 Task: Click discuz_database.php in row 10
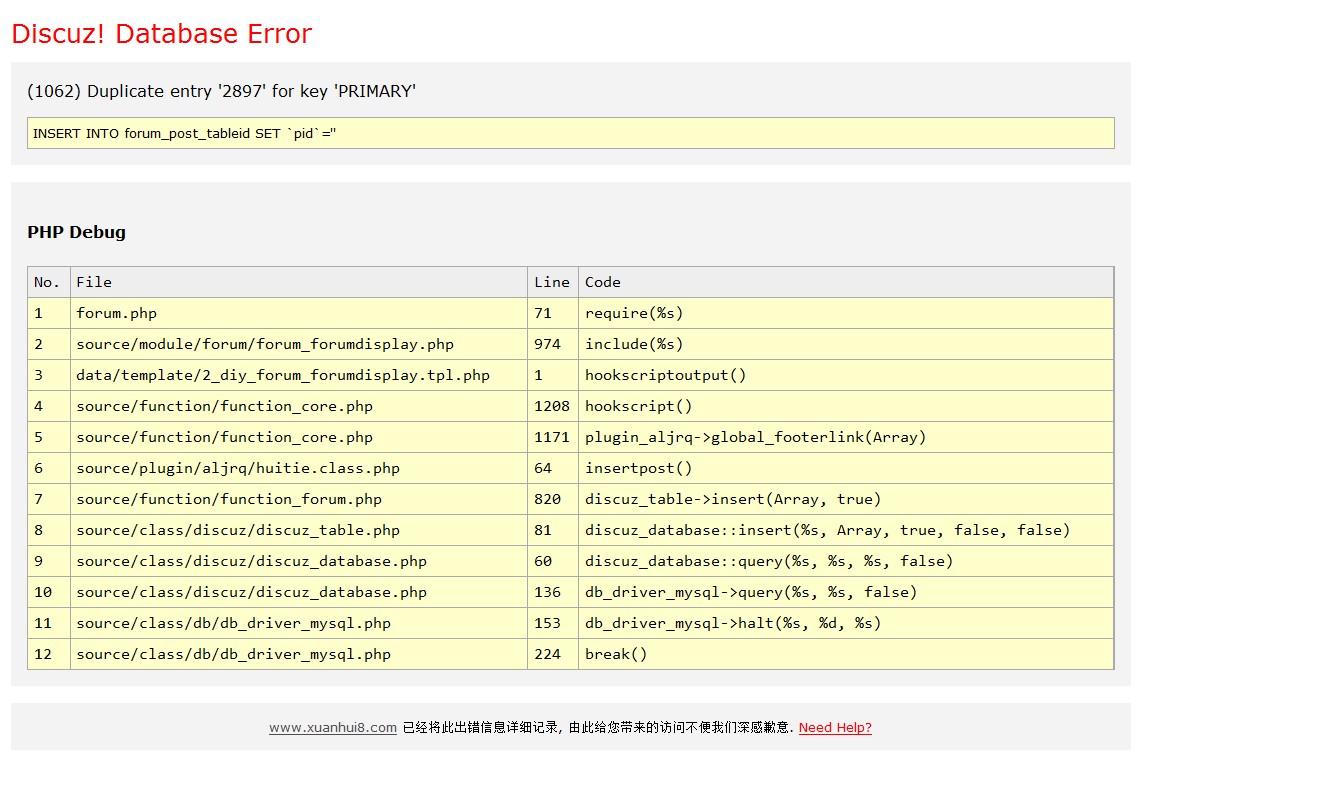coord(252,592)
